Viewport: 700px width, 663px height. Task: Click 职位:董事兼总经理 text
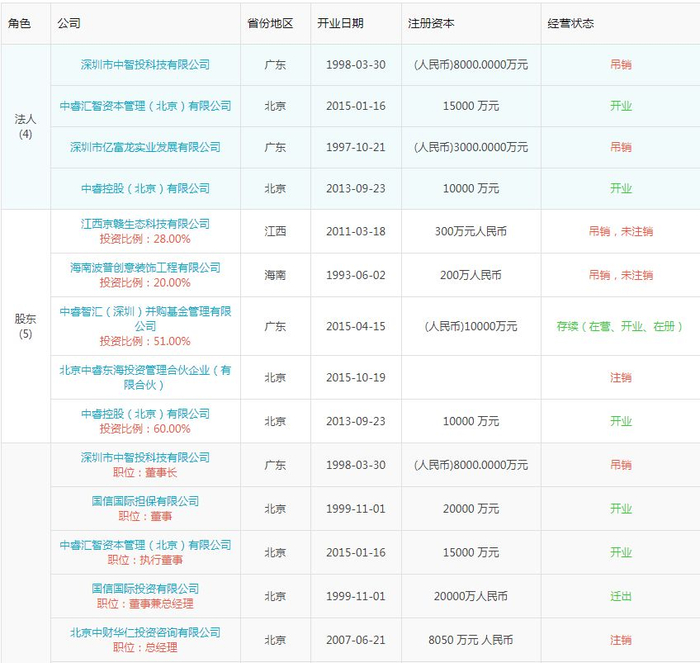click(x=145, y=604)
